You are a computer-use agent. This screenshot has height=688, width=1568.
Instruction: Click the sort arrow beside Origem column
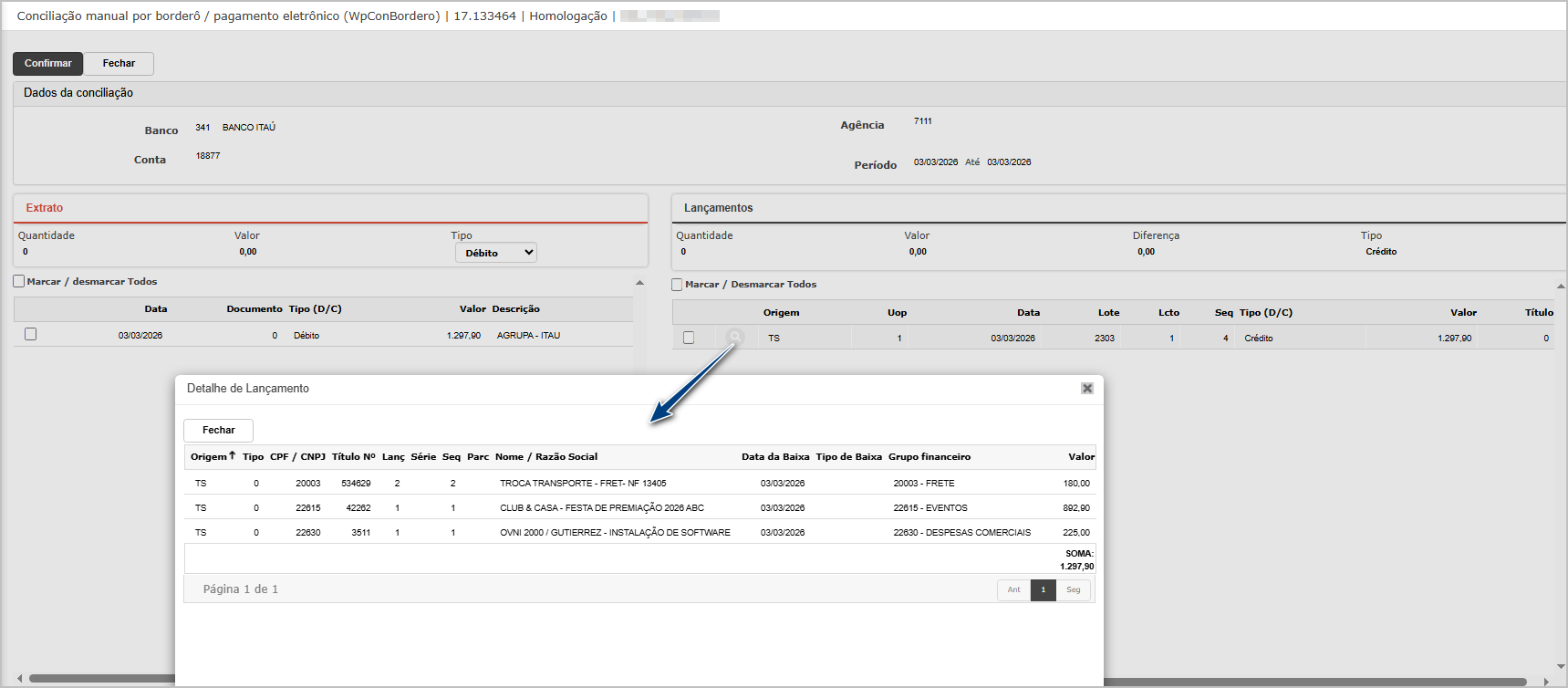[233, 455]
